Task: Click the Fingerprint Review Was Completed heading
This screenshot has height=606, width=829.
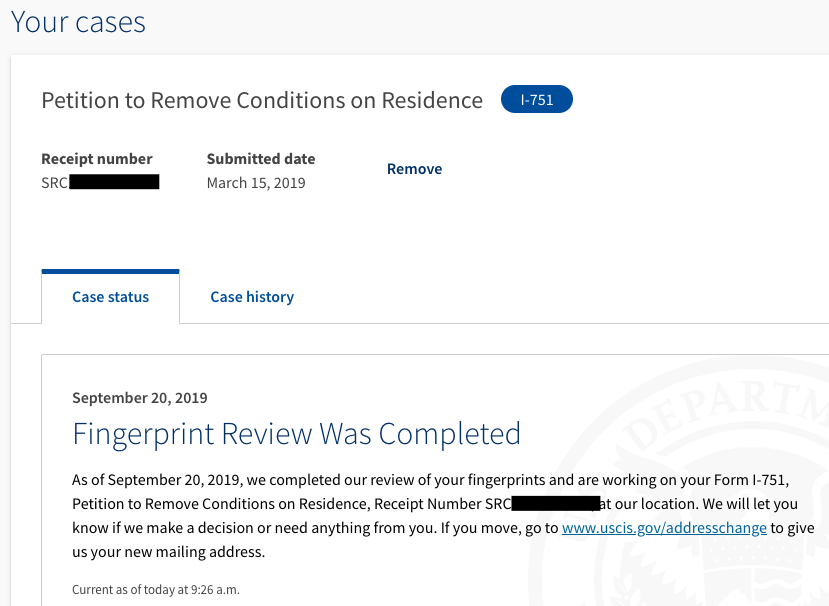Action: tap(297, 434)
